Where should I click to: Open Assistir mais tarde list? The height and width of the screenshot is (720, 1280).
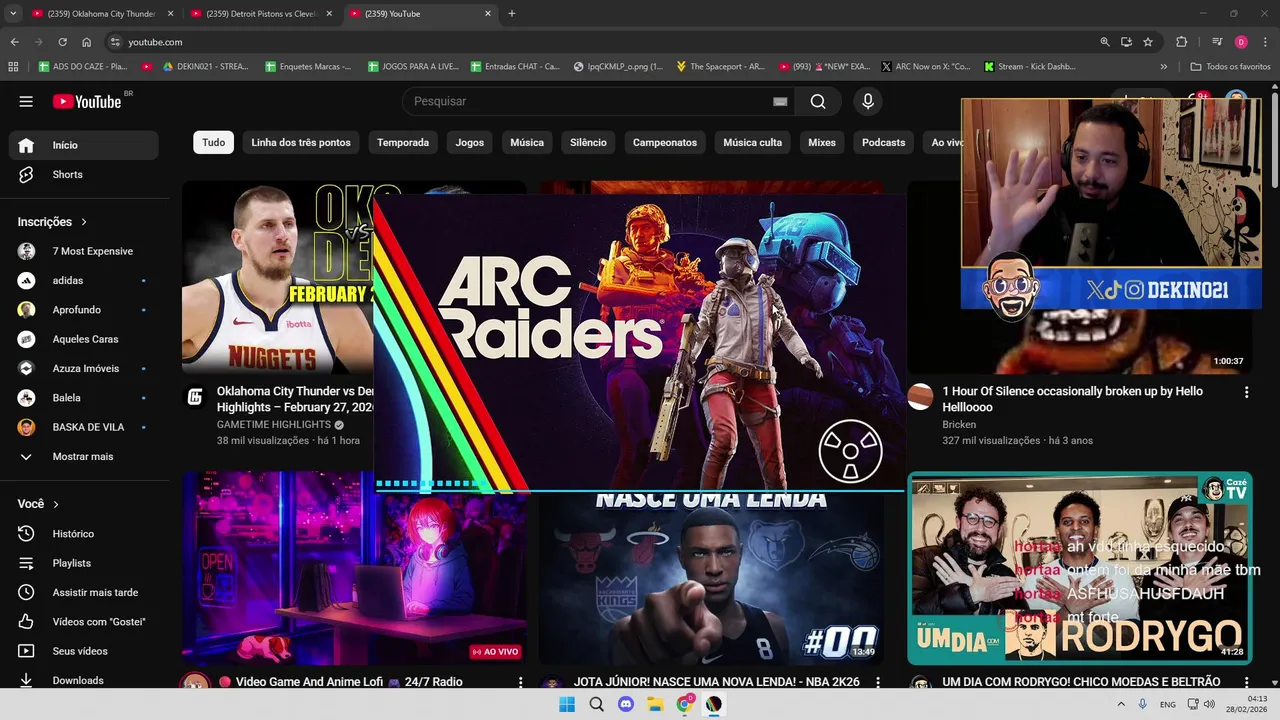click(84, 592)
